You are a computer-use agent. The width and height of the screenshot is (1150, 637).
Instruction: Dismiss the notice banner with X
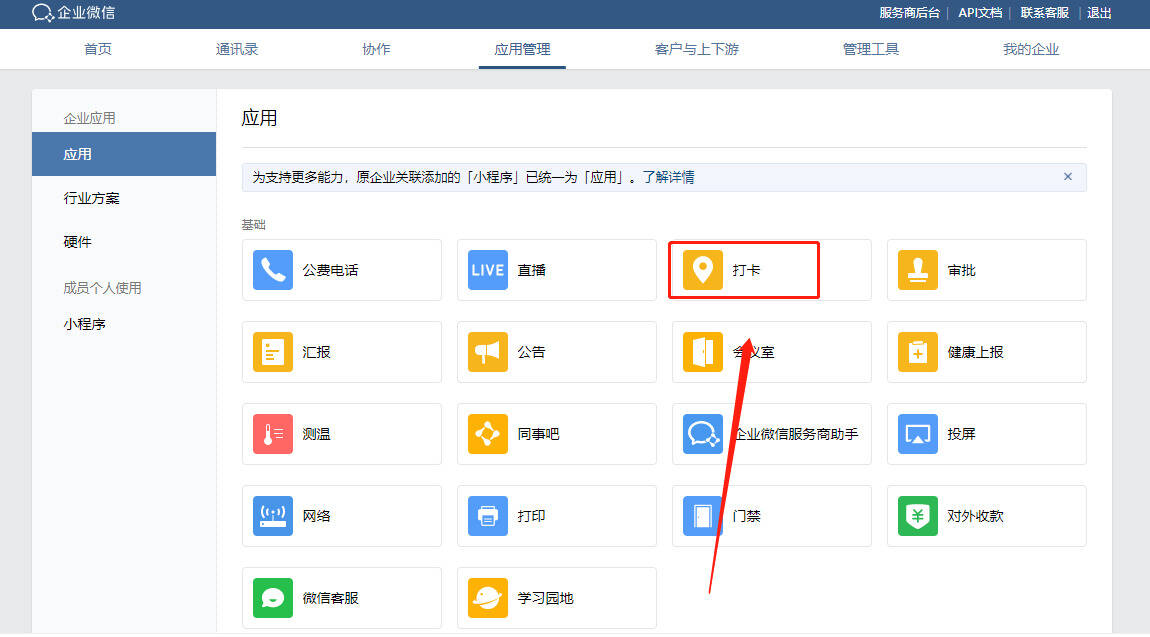coord(1068,177)
